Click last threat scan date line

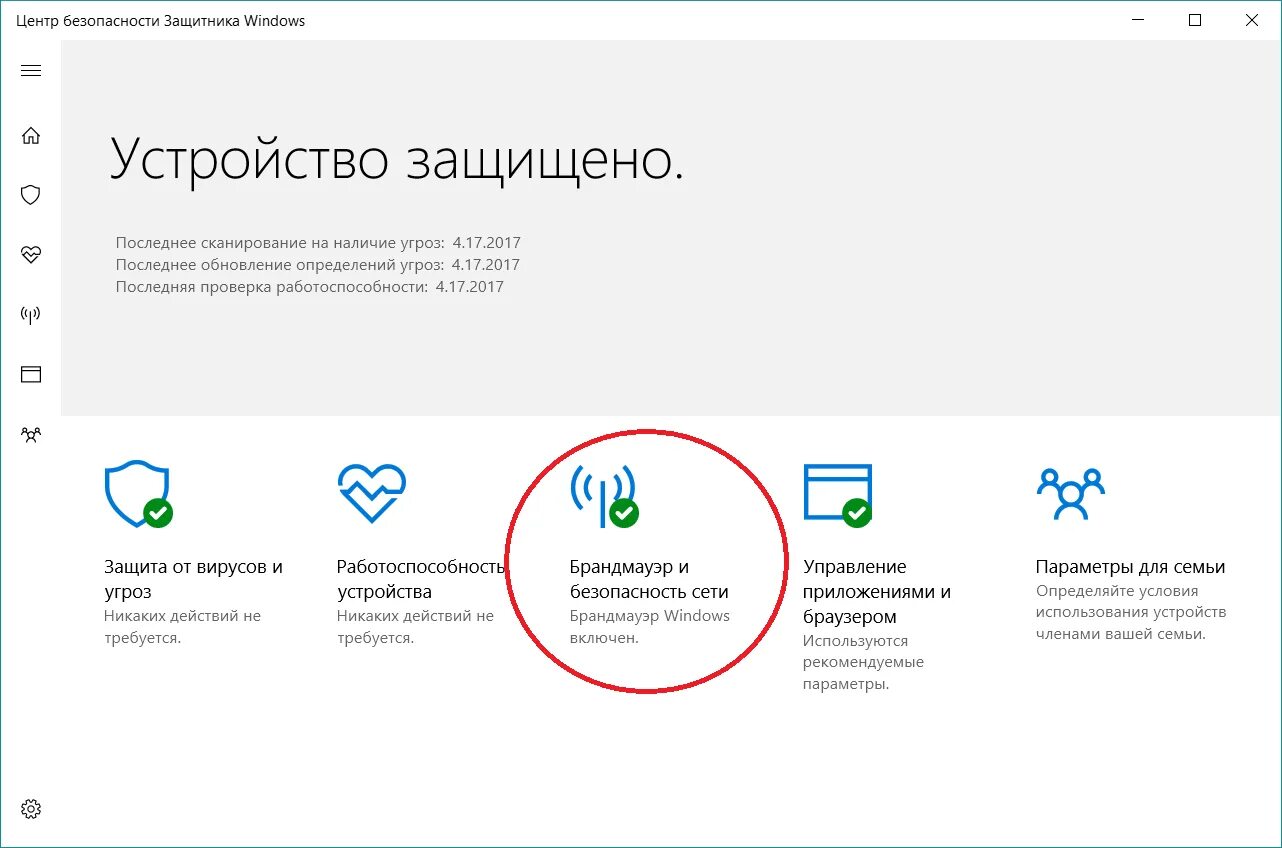(x=318, y=243)
